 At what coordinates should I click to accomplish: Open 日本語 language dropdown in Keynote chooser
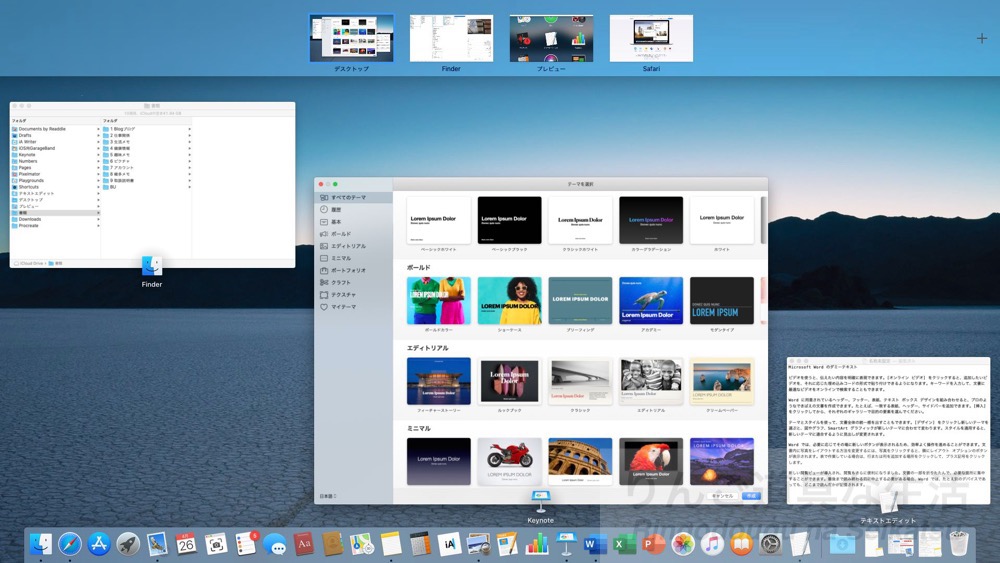tap(328, 496)
